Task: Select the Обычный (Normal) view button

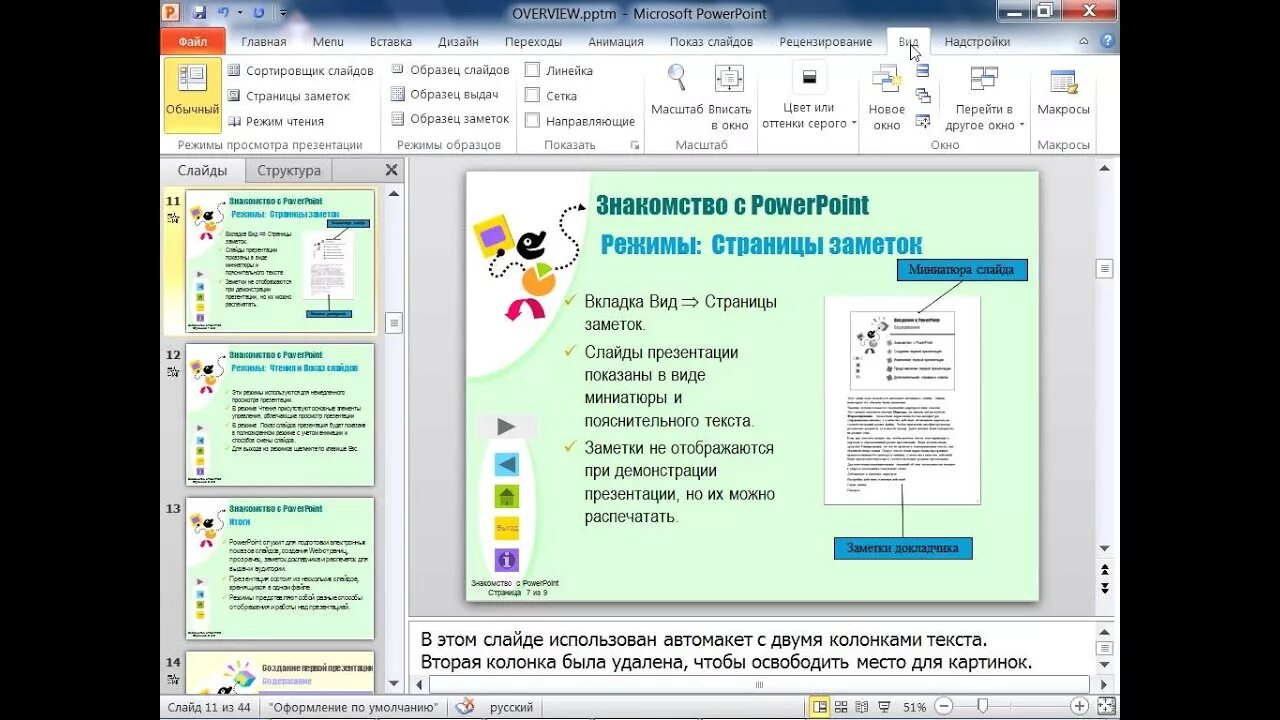Action: pos(192,95)
